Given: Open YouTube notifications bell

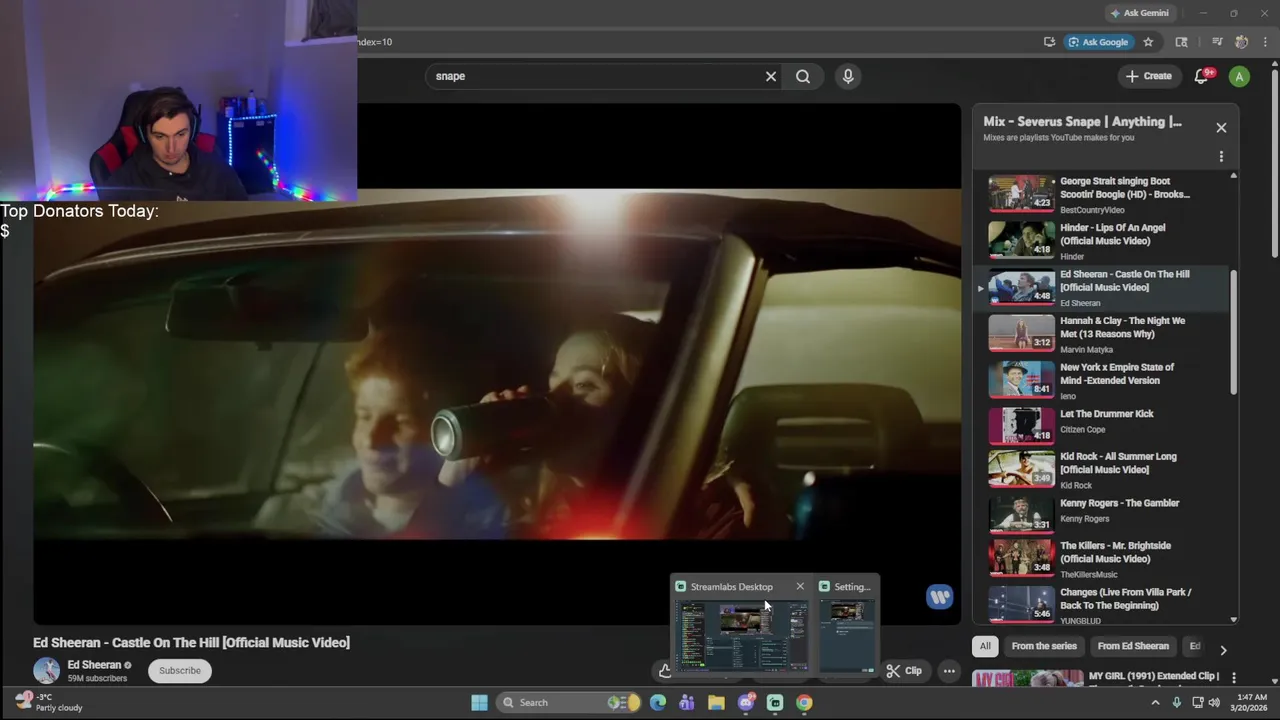Looking at the screenshot, I should click(1202, 76).
